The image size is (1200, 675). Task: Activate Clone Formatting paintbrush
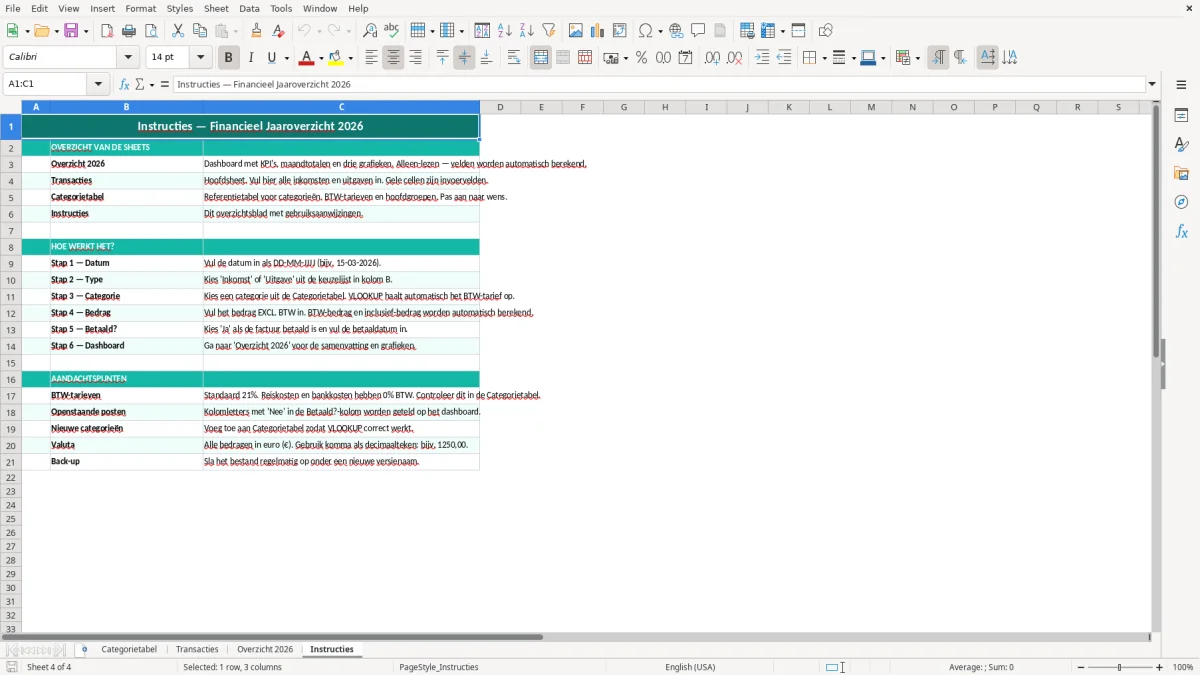click(257, 31)
